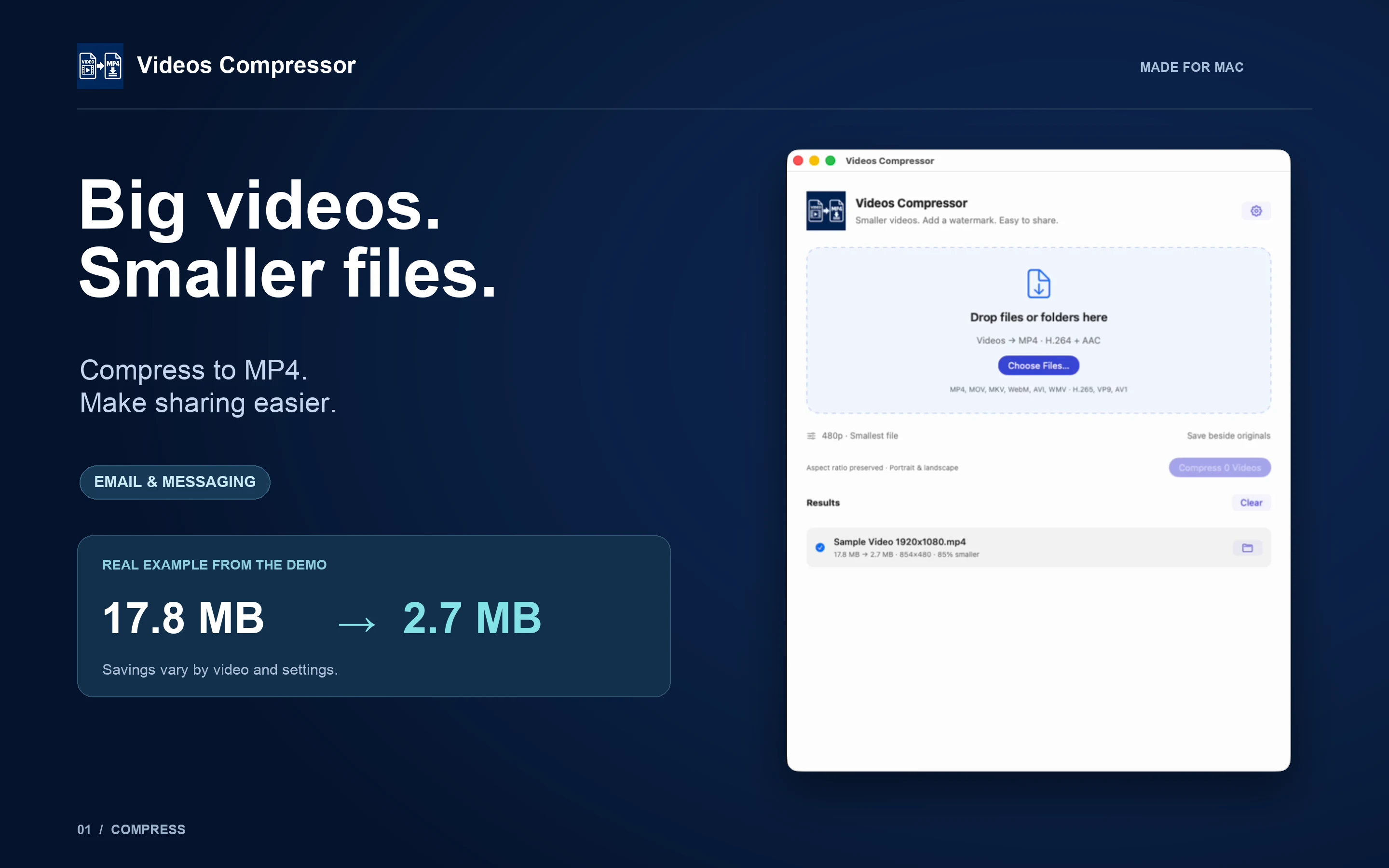
Task: Click the MADE FOR MAC label
Action: pyautogui.click(x=1192, y=67)
